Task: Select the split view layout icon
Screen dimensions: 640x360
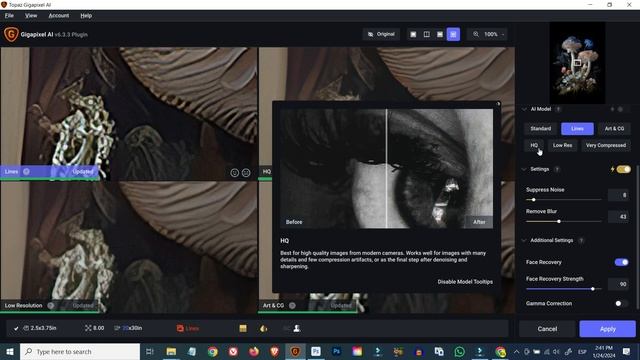Action: [427, 34]
